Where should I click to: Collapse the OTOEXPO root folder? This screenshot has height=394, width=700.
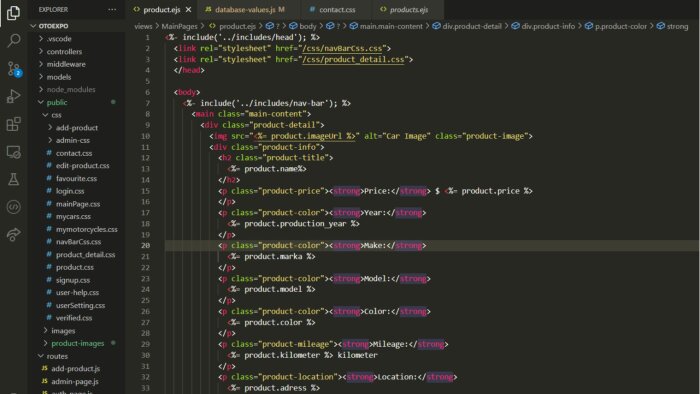coord(53,26)
